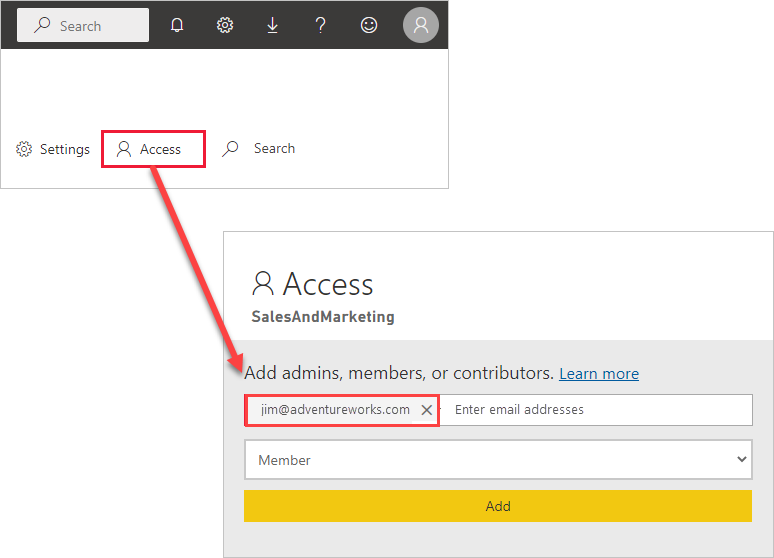The height and width of the screenshot is (558, 774).
Task: Open the workspace Access option
Action: [154, 149]
